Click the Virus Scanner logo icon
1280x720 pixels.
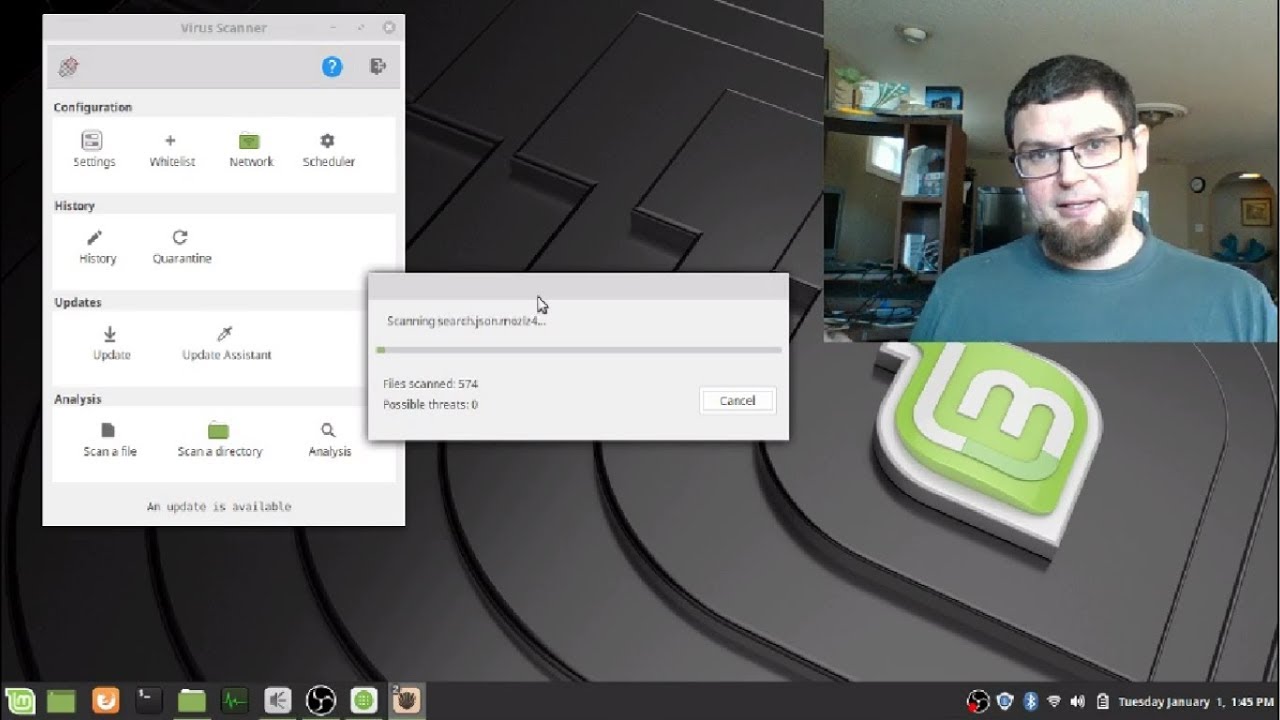(68, 67)
